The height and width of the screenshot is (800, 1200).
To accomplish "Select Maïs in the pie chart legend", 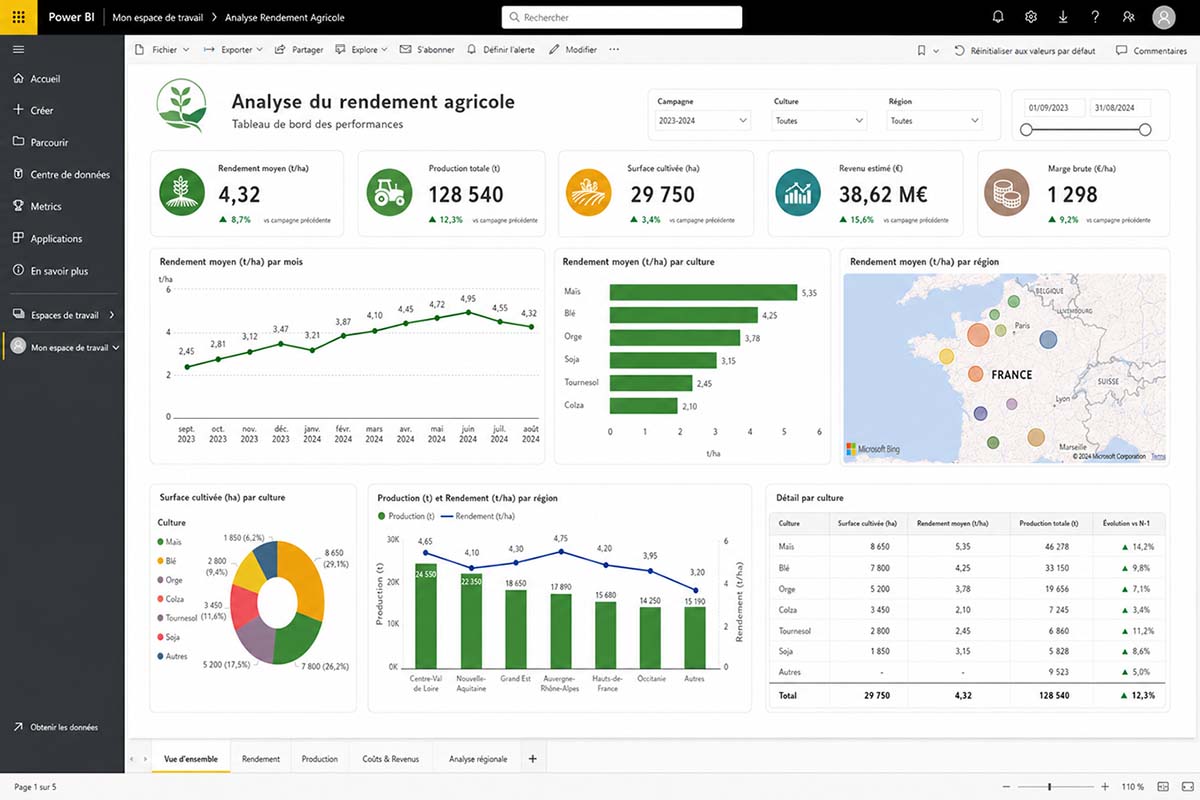I will (x=170, y=541).
